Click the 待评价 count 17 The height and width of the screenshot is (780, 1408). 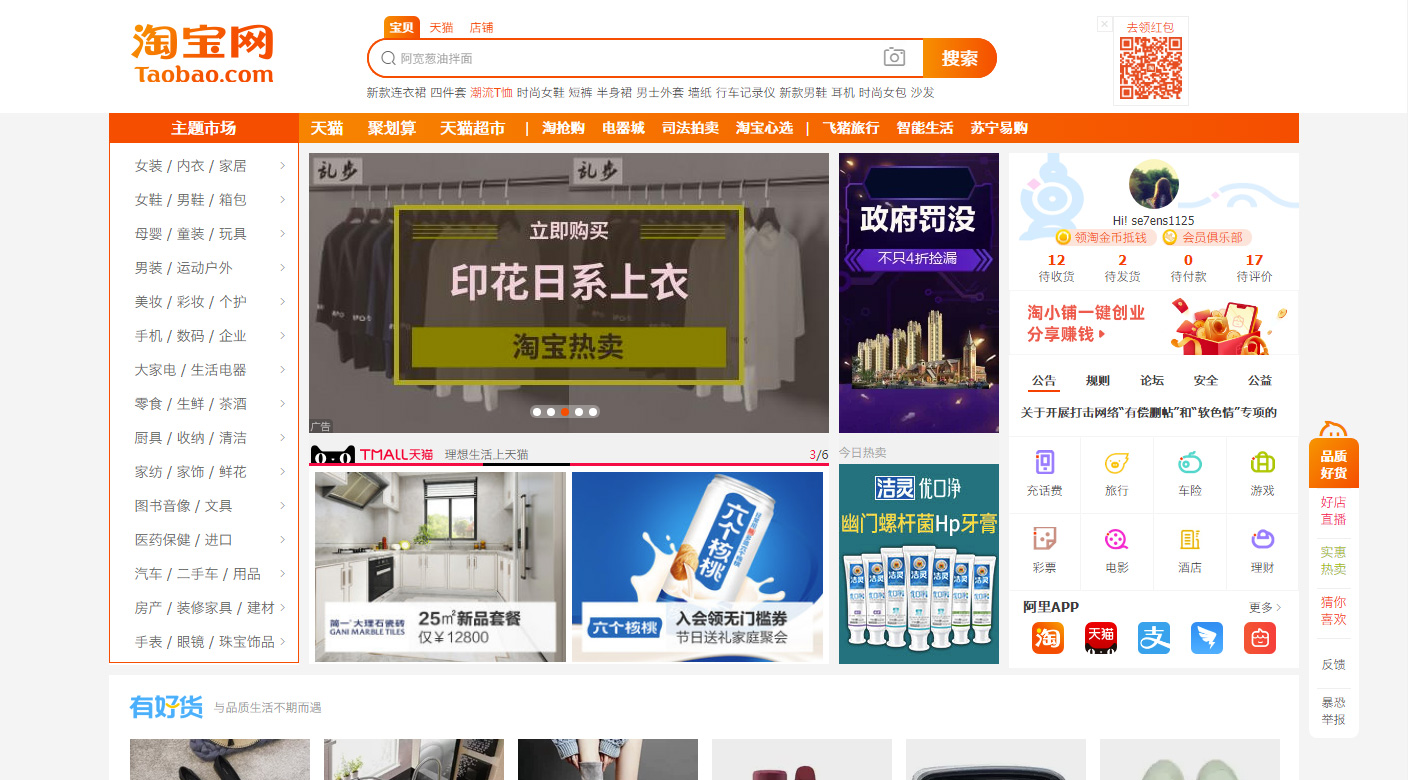point(1254,260)
